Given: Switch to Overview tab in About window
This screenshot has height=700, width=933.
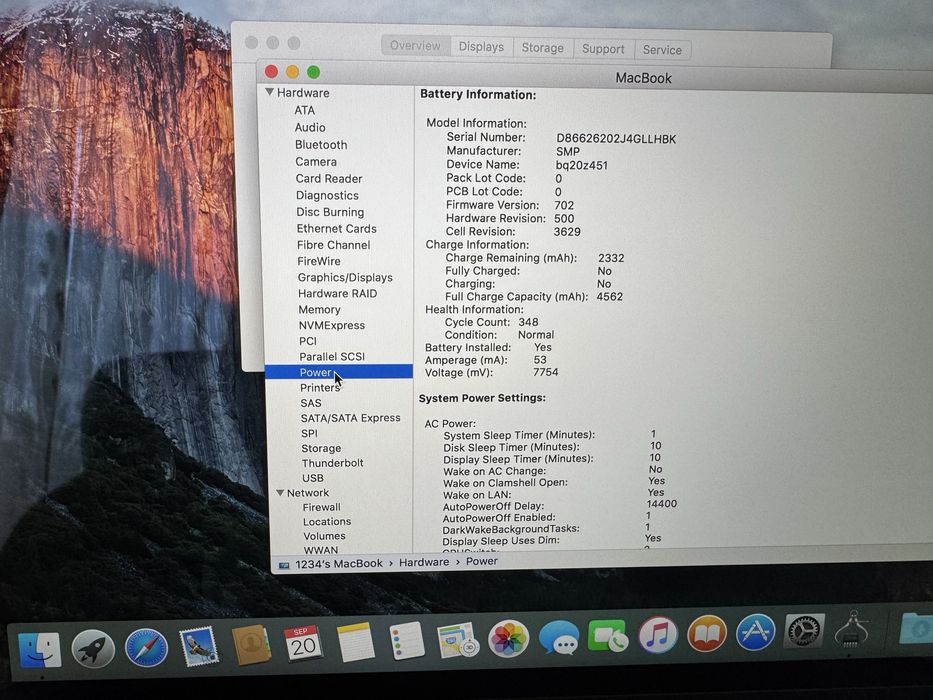Looking at the screenshot, I should (415, 46).
